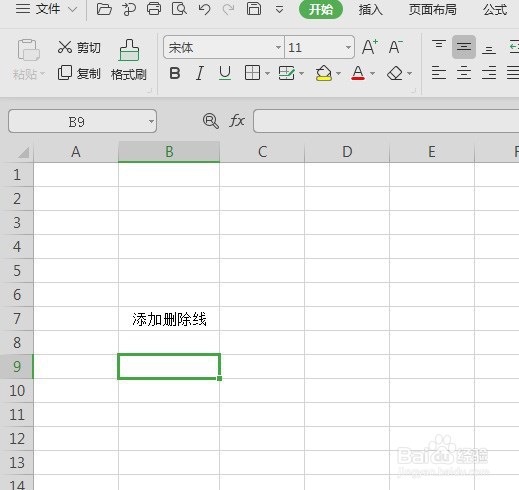Center text horizontally
Viewport: 519px width, 490px height.
pos(464,73)
